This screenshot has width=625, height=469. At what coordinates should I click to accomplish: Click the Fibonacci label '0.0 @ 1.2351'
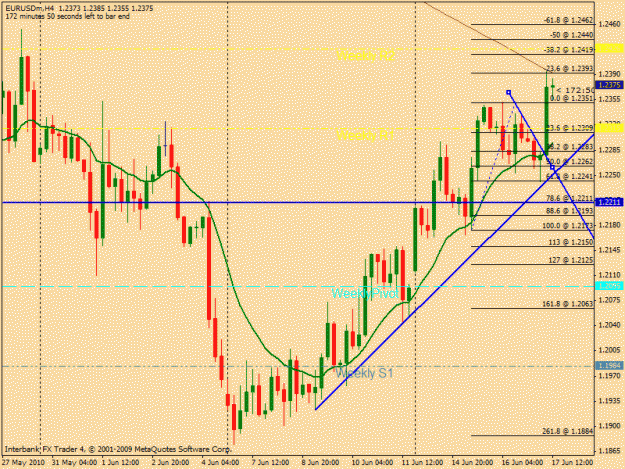572,98
